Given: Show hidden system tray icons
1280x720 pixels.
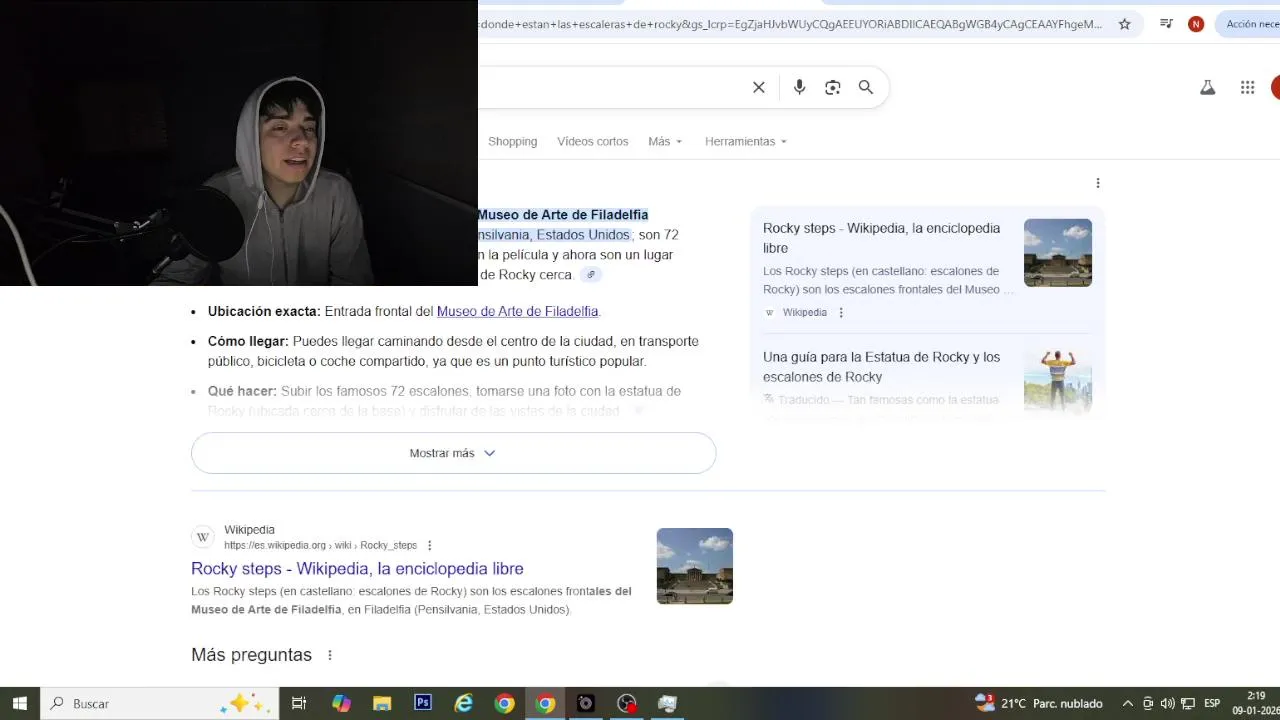Looking at the screenshot, I should [x=1128, y=704].
